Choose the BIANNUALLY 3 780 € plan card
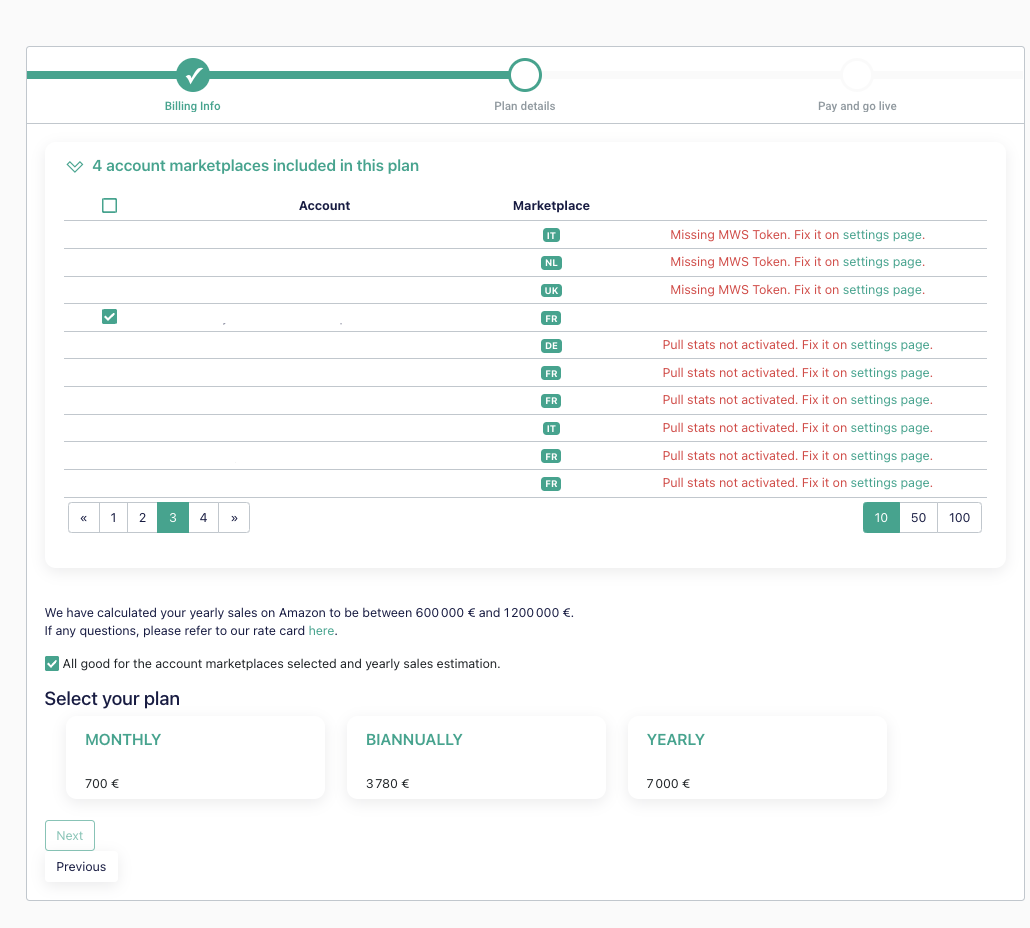This screenshot has width=1030, height=928. [476, 757]
